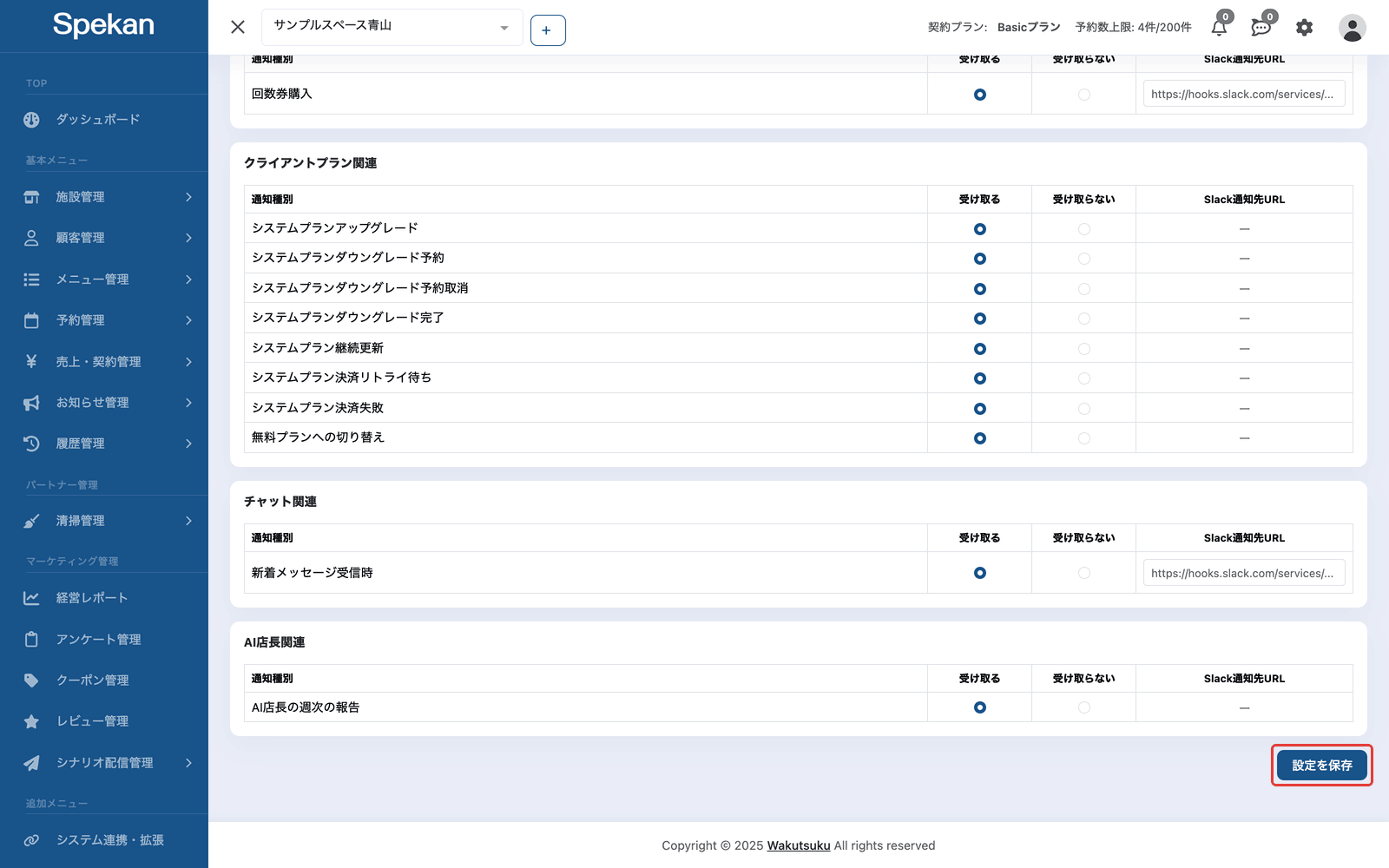Click the 清掃管理 broom icon
Viewport: 1389px width, 868px height.
(31, 521)
